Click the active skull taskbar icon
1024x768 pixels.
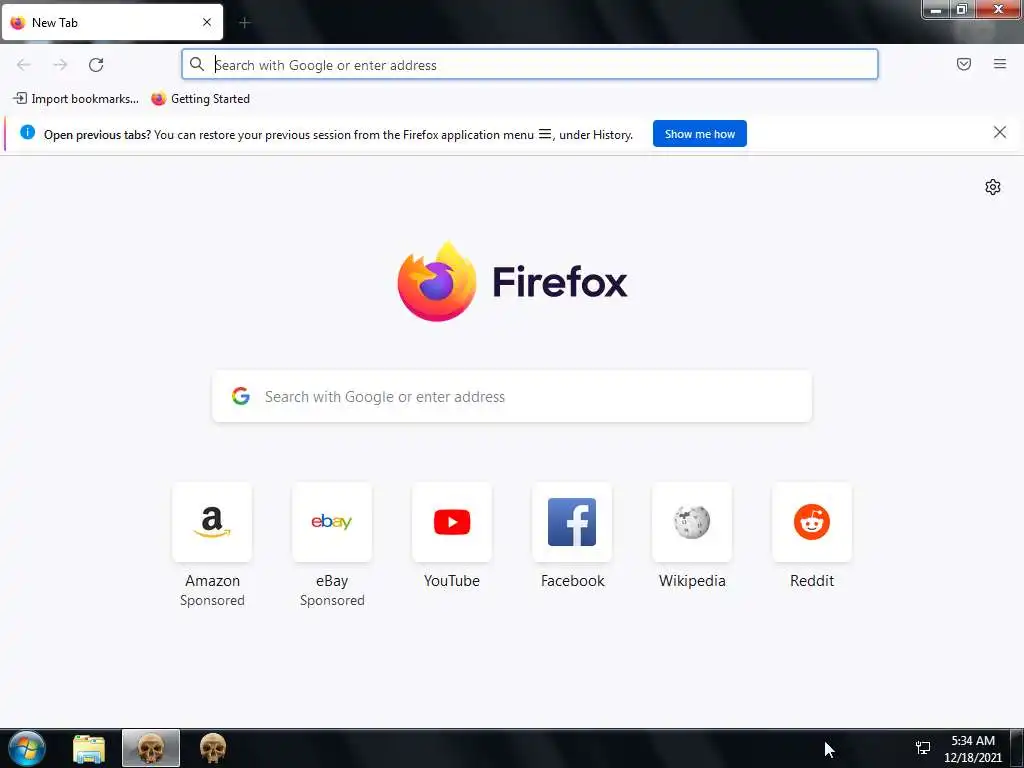tap(151, 748)
